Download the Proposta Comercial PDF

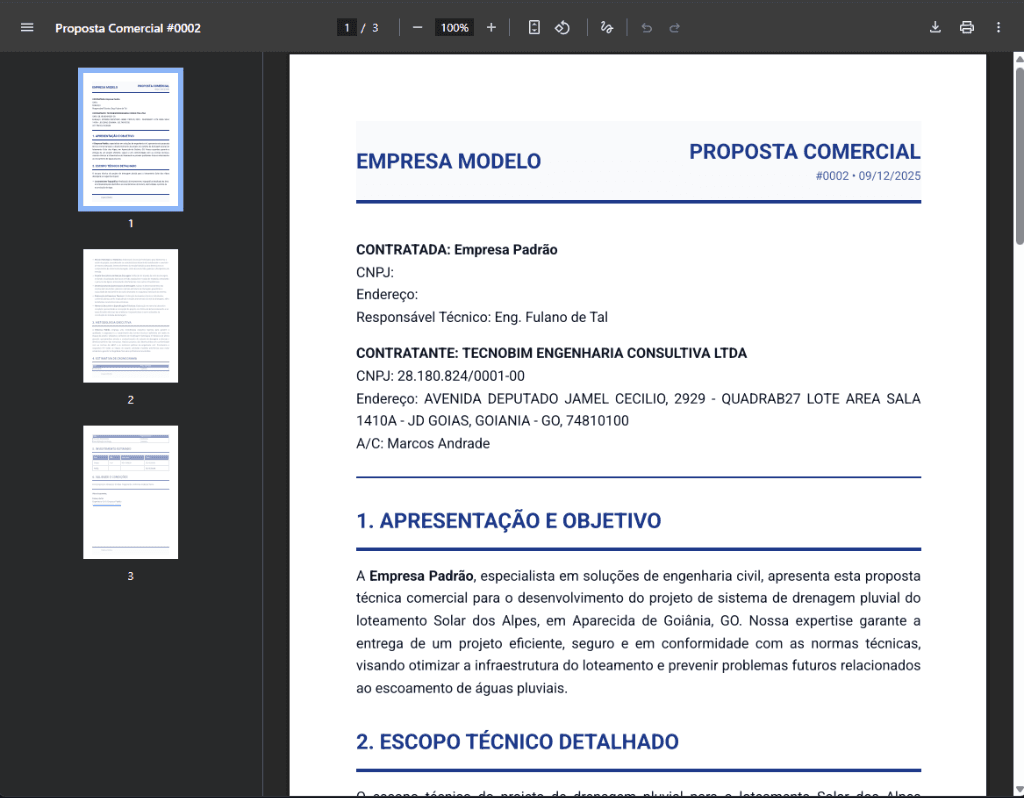point(935,27)
